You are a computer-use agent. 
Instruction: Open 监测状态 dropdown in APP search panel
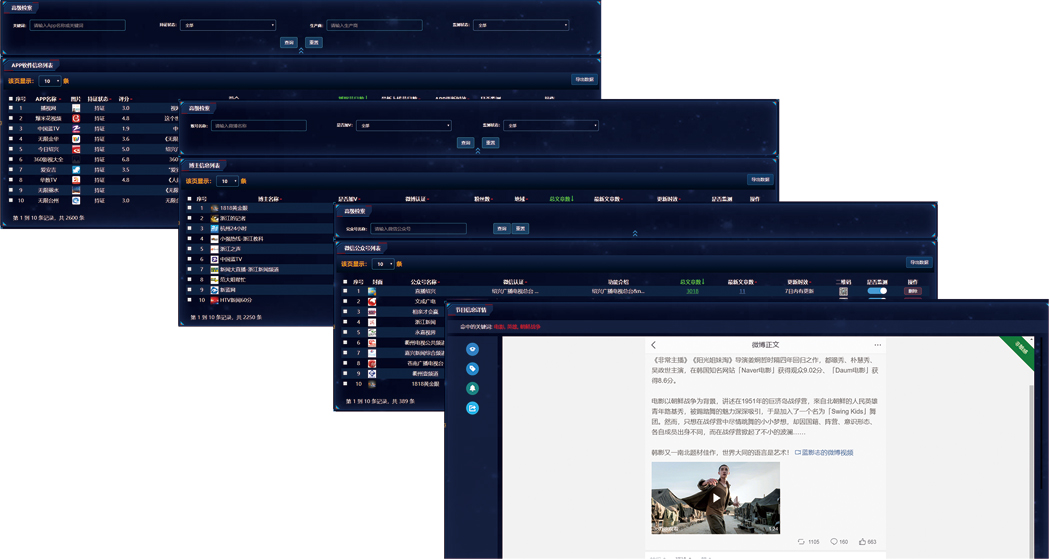click(x=520, y=25)
